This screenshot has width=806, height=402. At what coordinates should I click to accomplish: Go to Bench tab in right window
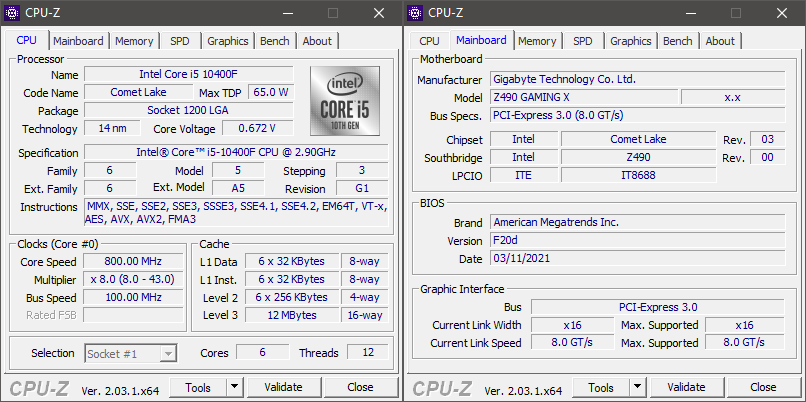pyautogui.click(x=677, y=41)
